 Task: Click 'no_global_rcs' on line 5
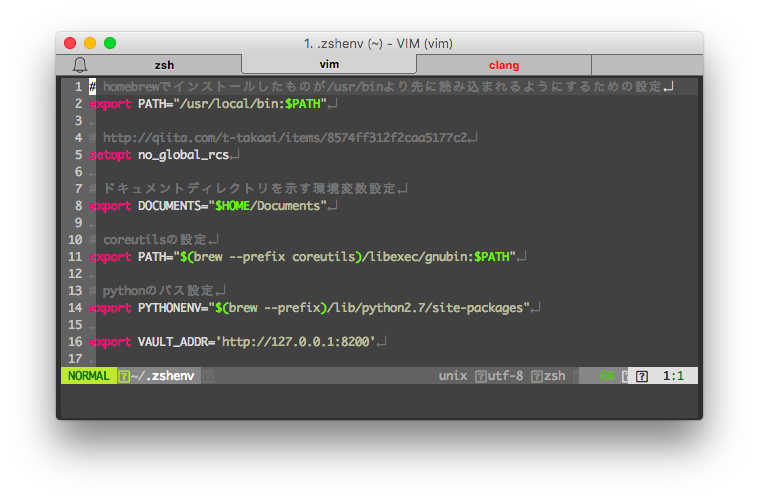click(x=183, y=155)
